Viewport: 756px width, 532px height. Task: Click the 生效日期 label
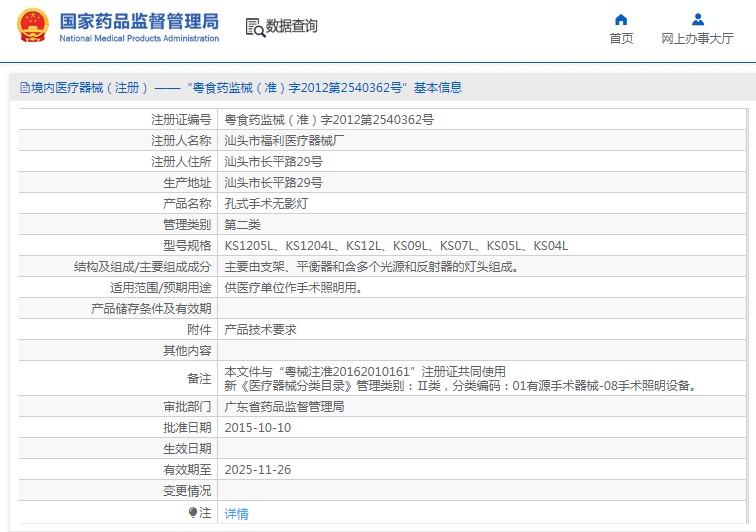[x=187, y=449]
